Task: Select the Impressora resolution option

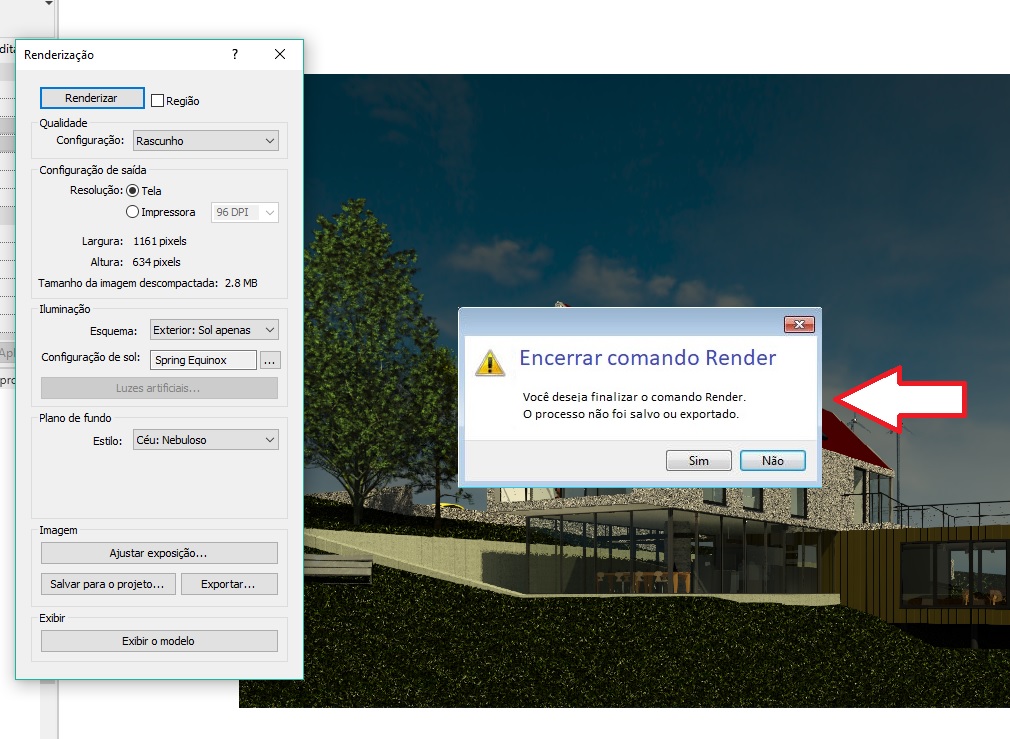Action: (x=133, y=211)
